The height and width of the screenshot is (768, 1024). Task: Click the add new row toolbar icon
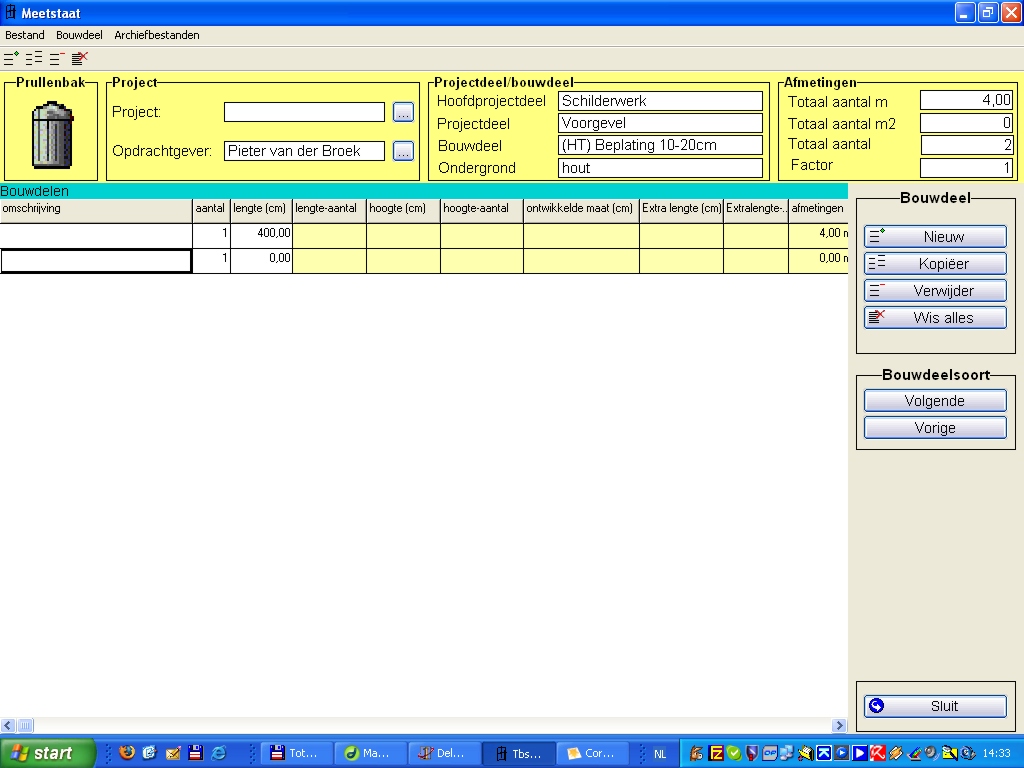pyautogui.click(x=11, y=58)
